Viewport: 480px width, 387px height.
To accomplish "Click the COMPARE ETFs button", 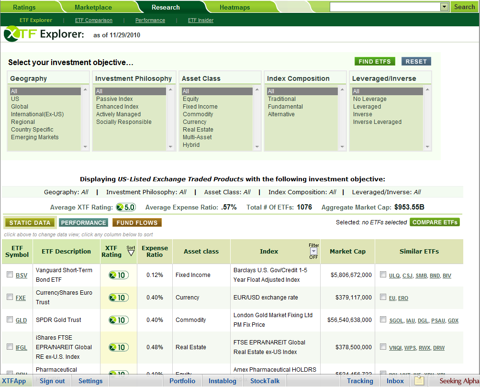I will click(435, 222).
